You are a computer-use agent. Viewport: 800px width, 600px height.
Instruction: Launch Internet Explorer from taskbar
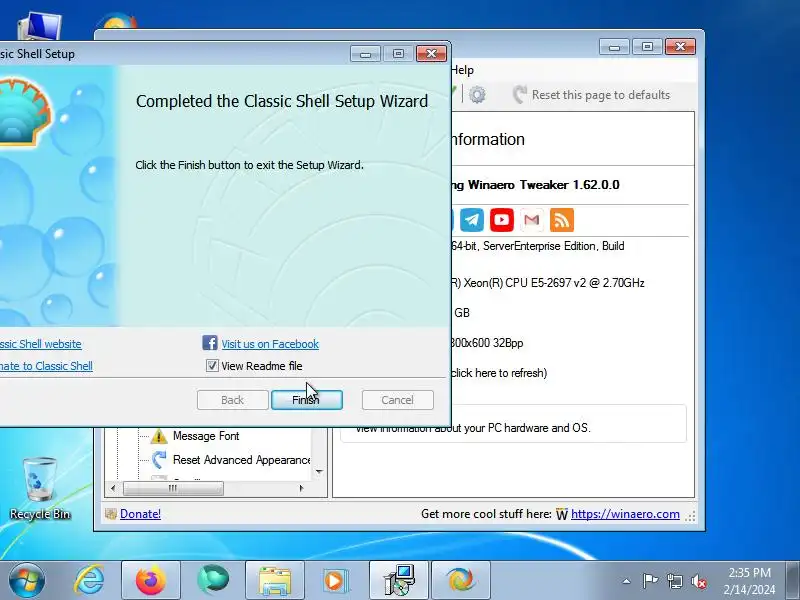[89, 580]
